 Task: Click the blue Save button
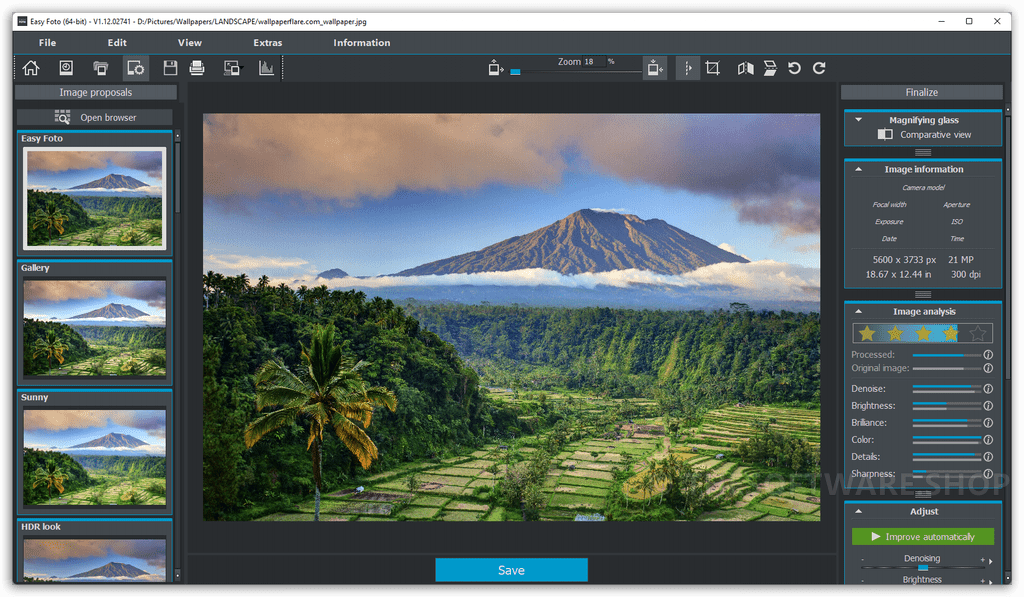pyautogui.click(x=511, y=570)
